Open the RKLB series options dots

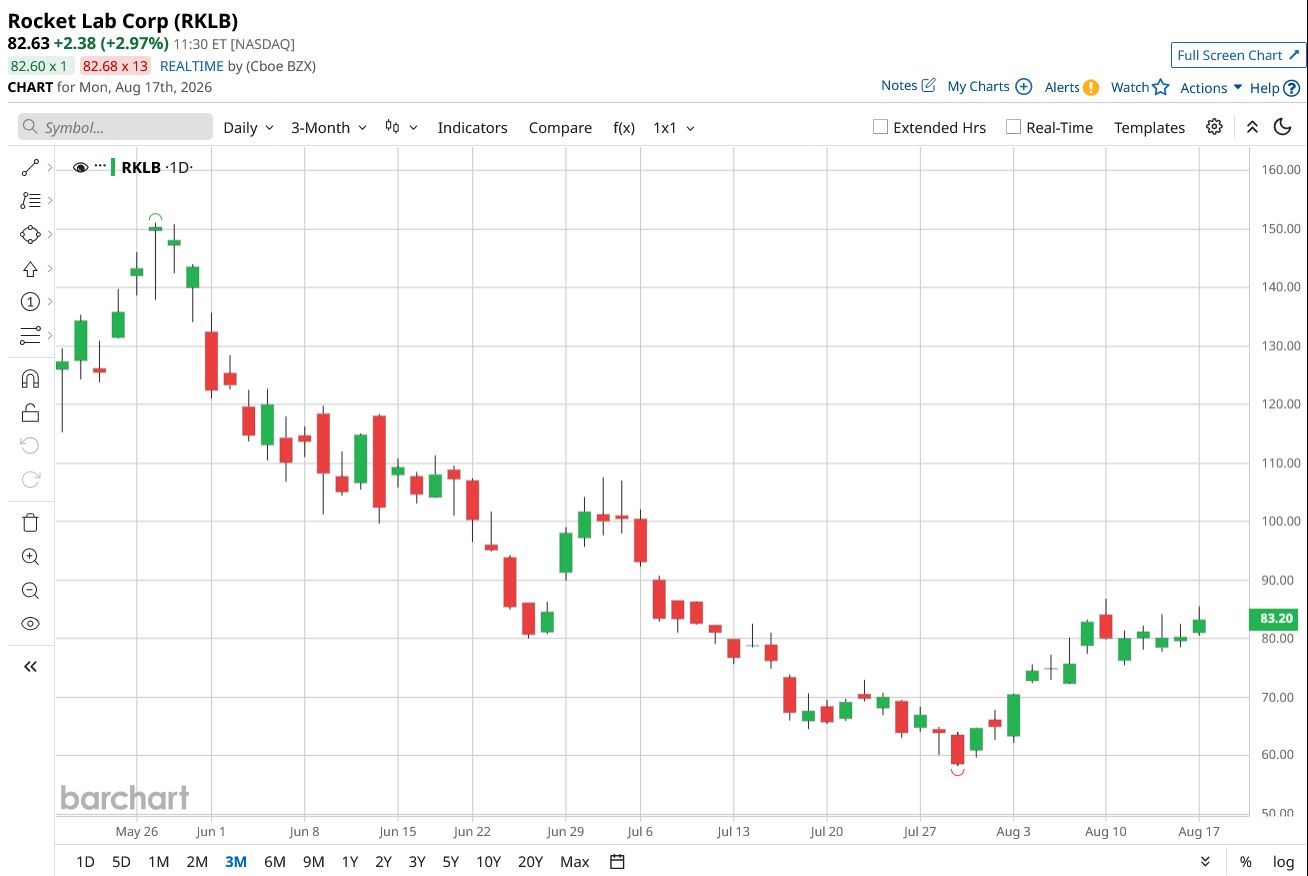click(100, 166)
